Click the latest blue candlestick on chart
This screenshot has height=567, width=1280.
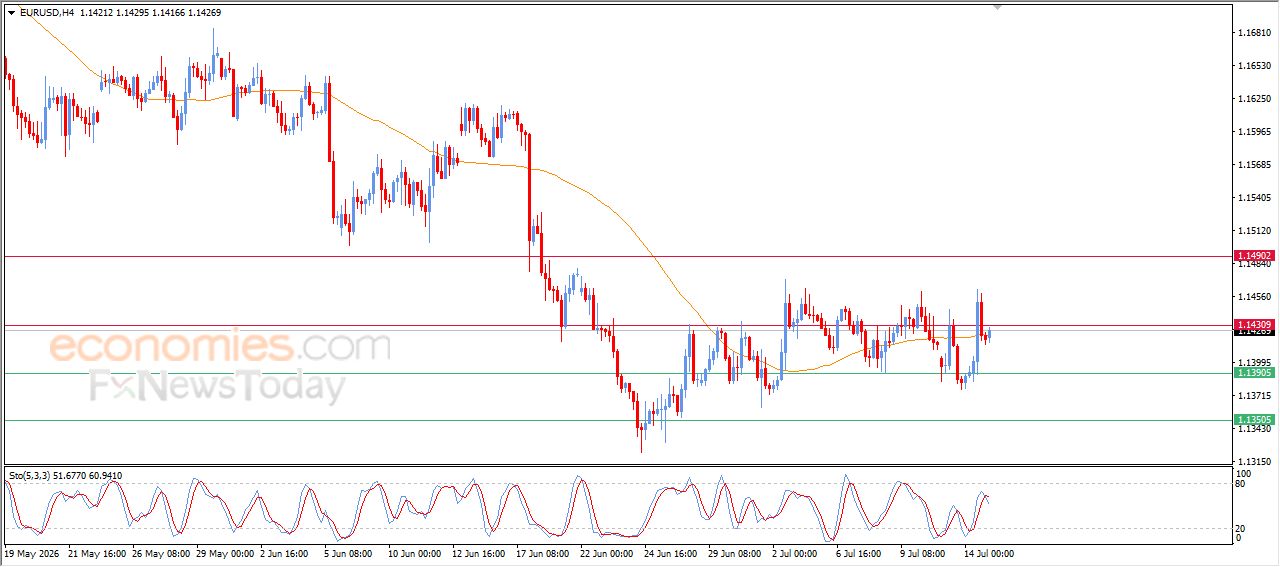pos(989,334)
